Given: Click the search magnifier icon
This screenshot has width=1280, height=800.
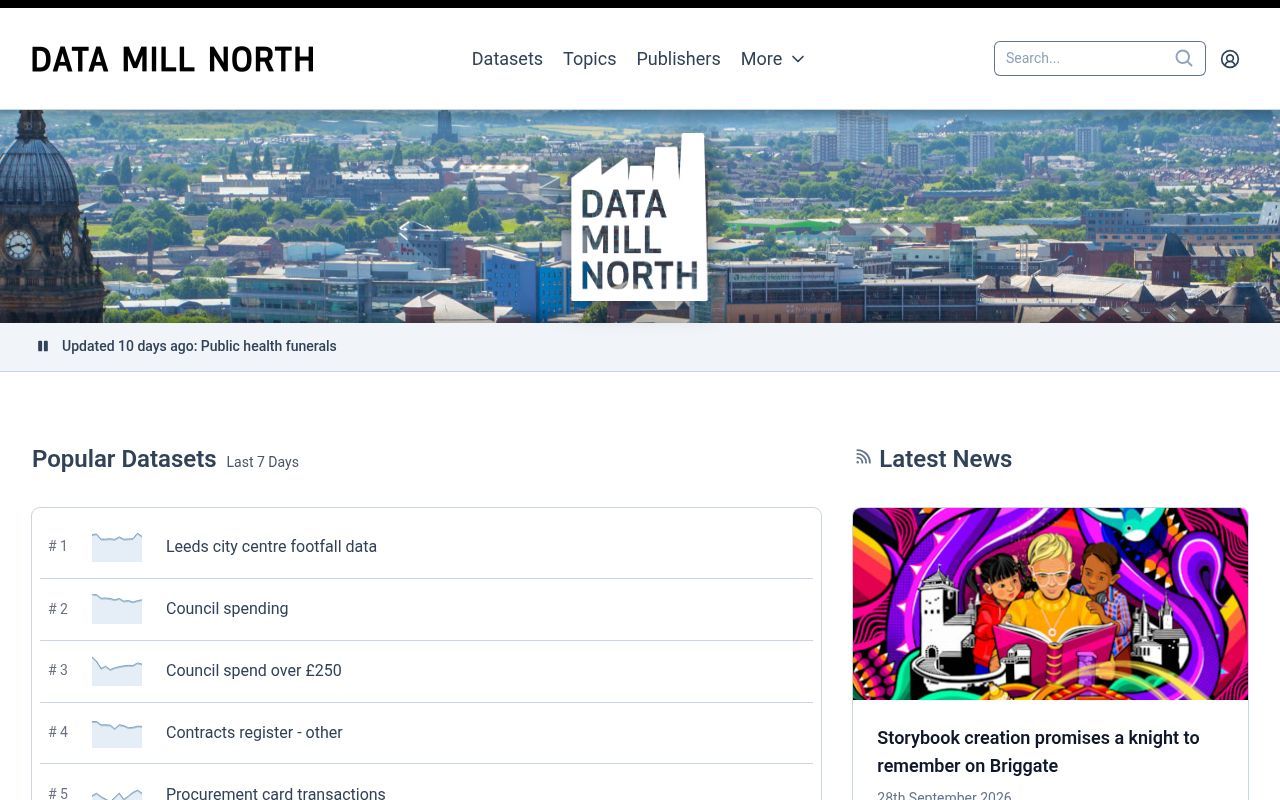Looking at the screenshot, I should coord(1184,58).
